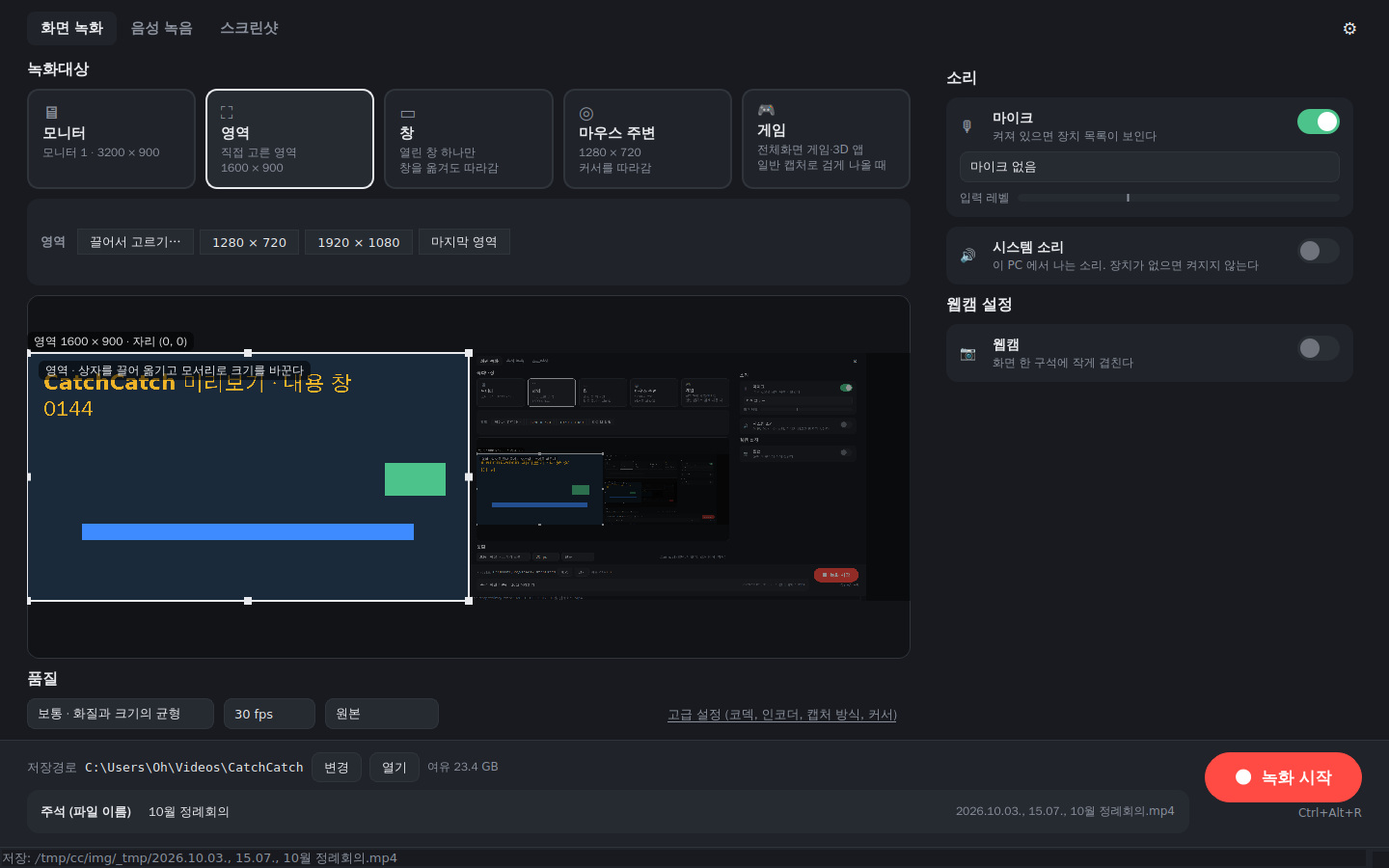Click the 끌어서 고르기 region button
This screenshot has width=1389, height=868.
click(135, 242)
